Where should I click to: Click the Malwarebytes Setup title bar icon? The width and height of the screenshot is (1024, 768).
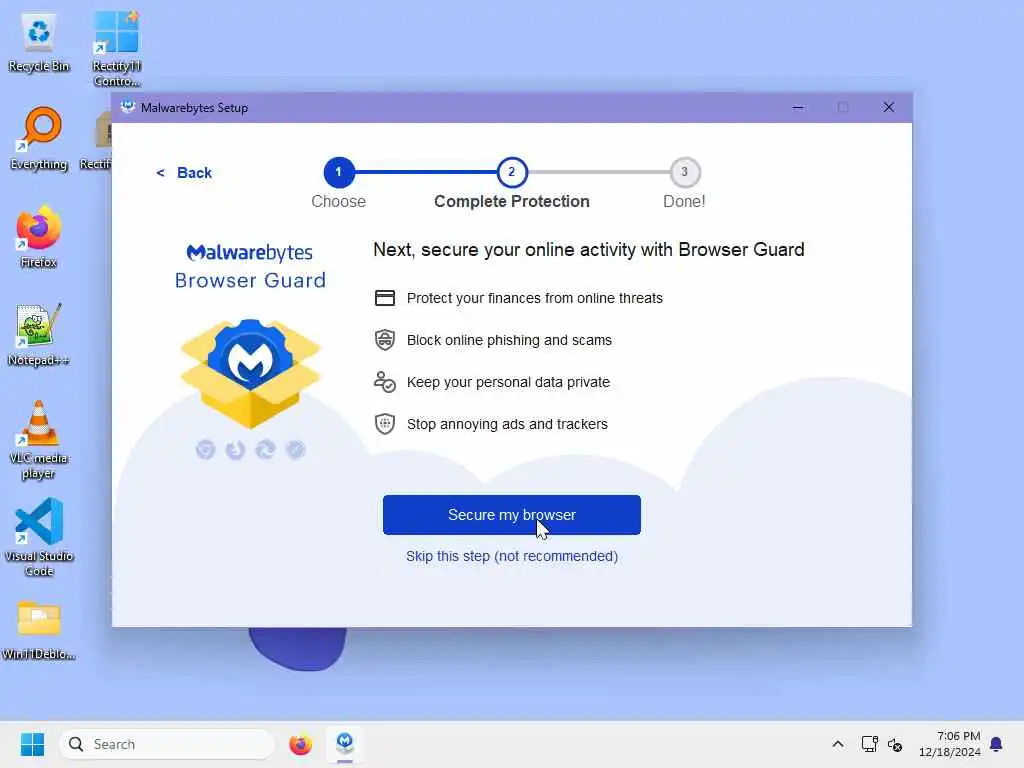[128, 107]
